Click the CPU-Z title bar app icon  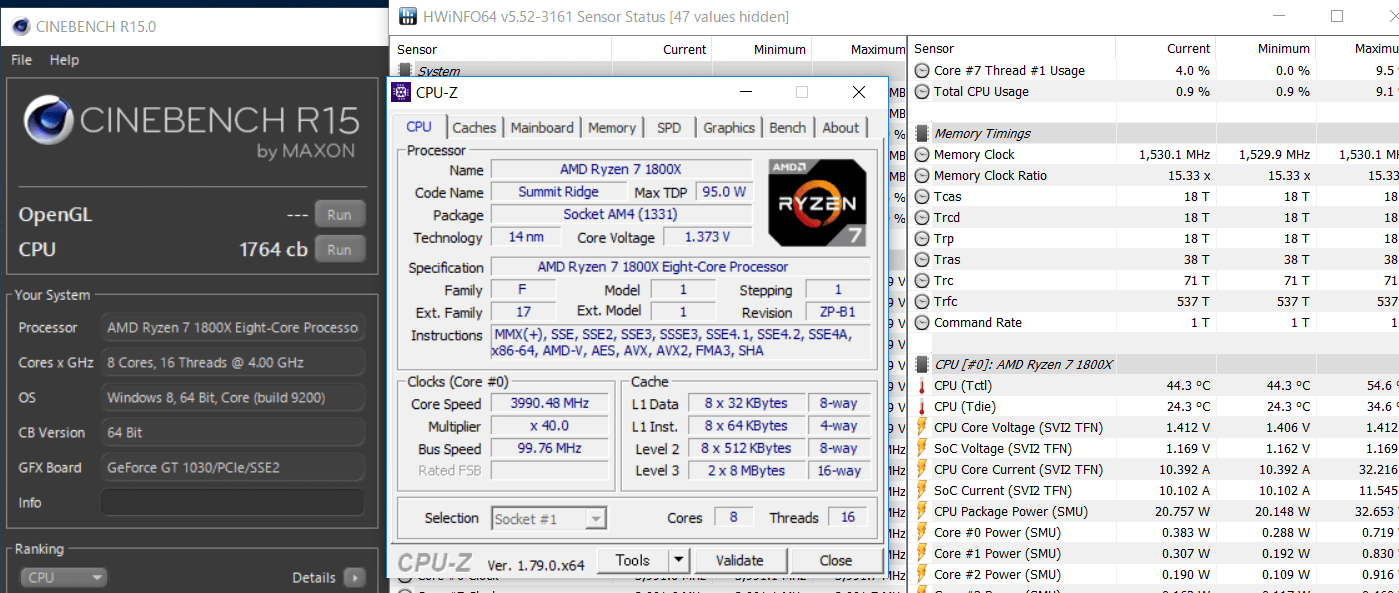point(401,92)
